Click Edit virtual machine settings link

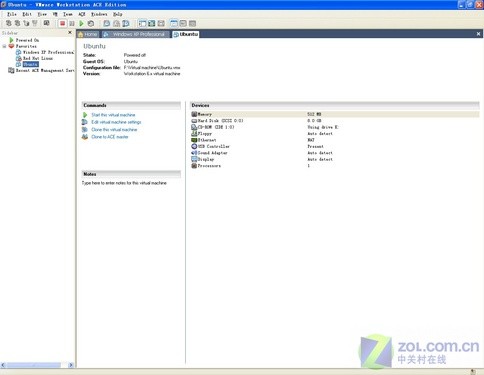click(116, 122)
